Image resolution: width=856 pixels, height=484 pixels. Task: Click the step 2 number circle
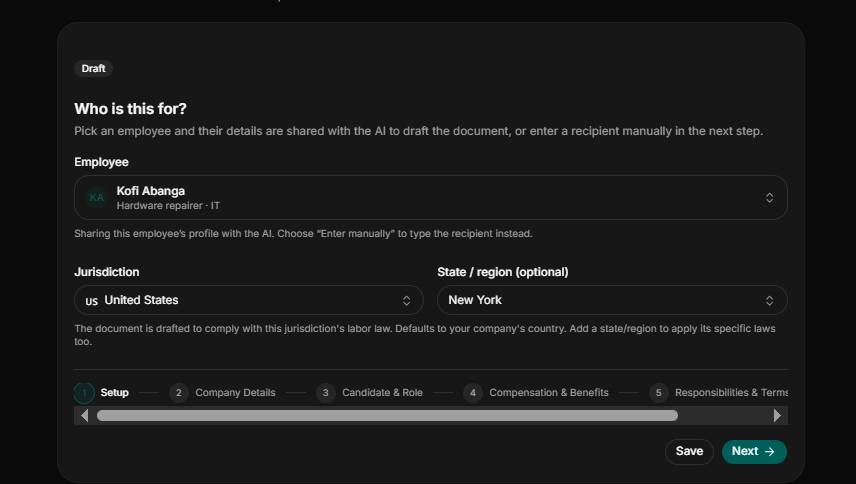tap(179, 393)
